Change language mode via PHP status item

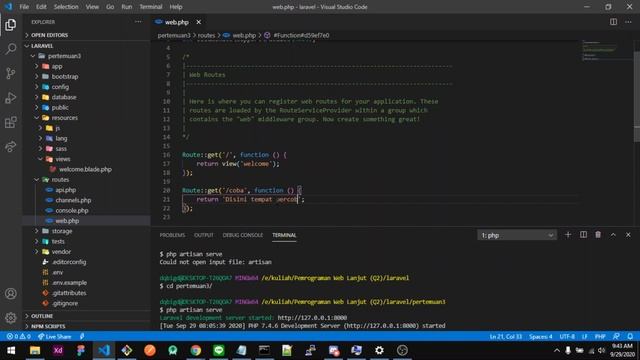pos(600,336)
